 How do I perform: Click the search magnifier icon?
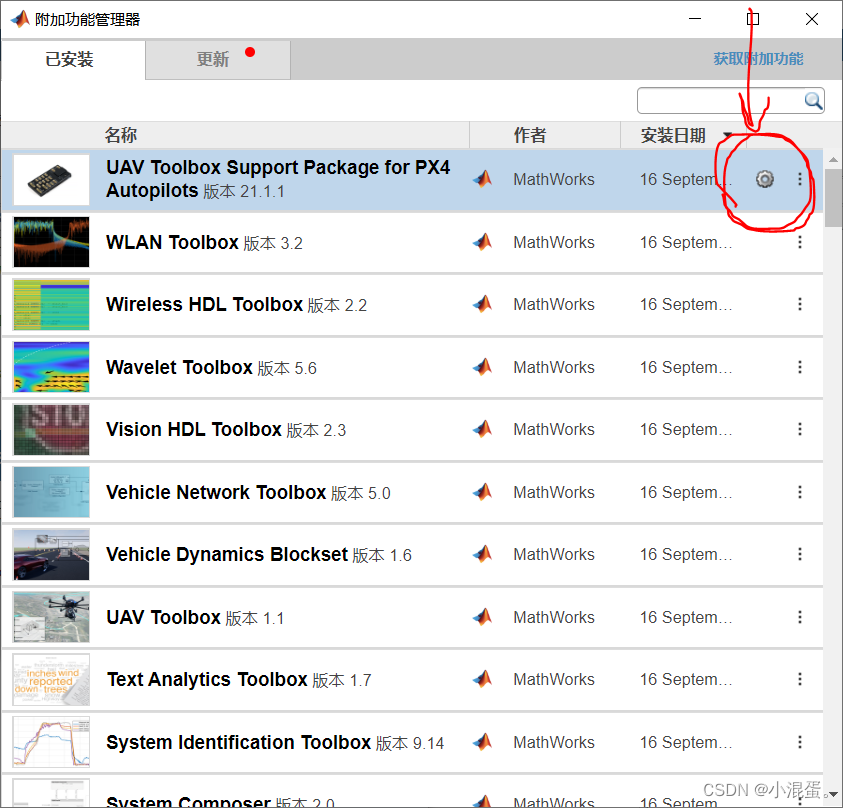[813, 101]
